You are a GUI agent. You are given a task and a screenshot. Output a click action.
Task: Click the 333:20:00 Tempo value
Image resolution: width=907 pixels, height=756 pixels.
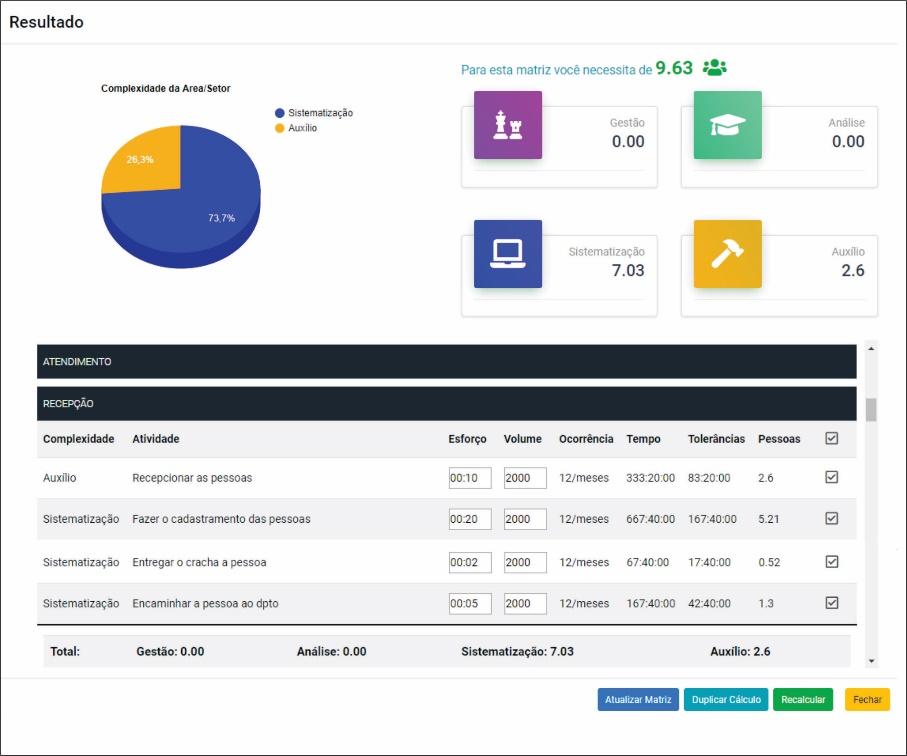(x=650, y=478)
